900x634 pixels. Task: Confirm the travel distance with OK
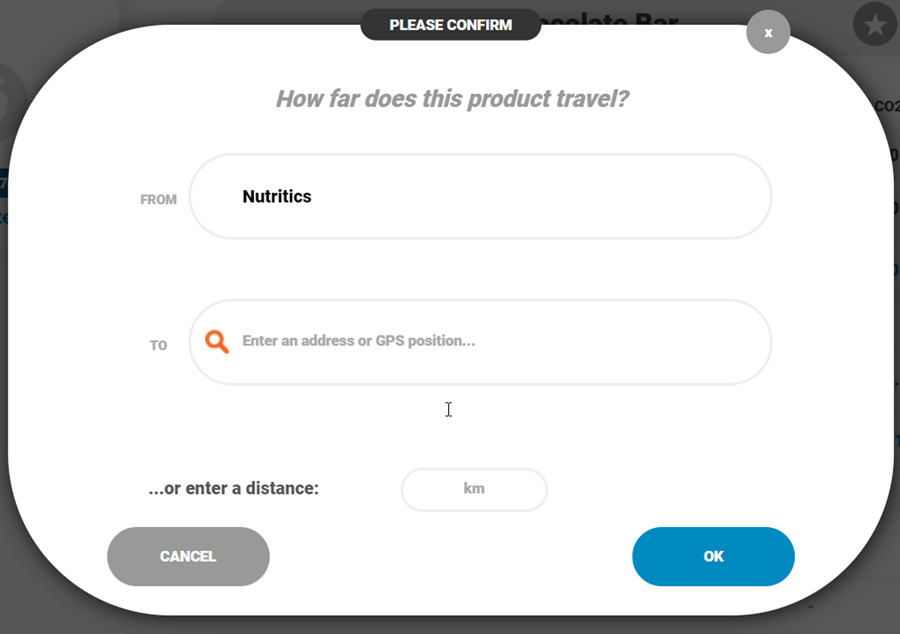pos(713,557)
